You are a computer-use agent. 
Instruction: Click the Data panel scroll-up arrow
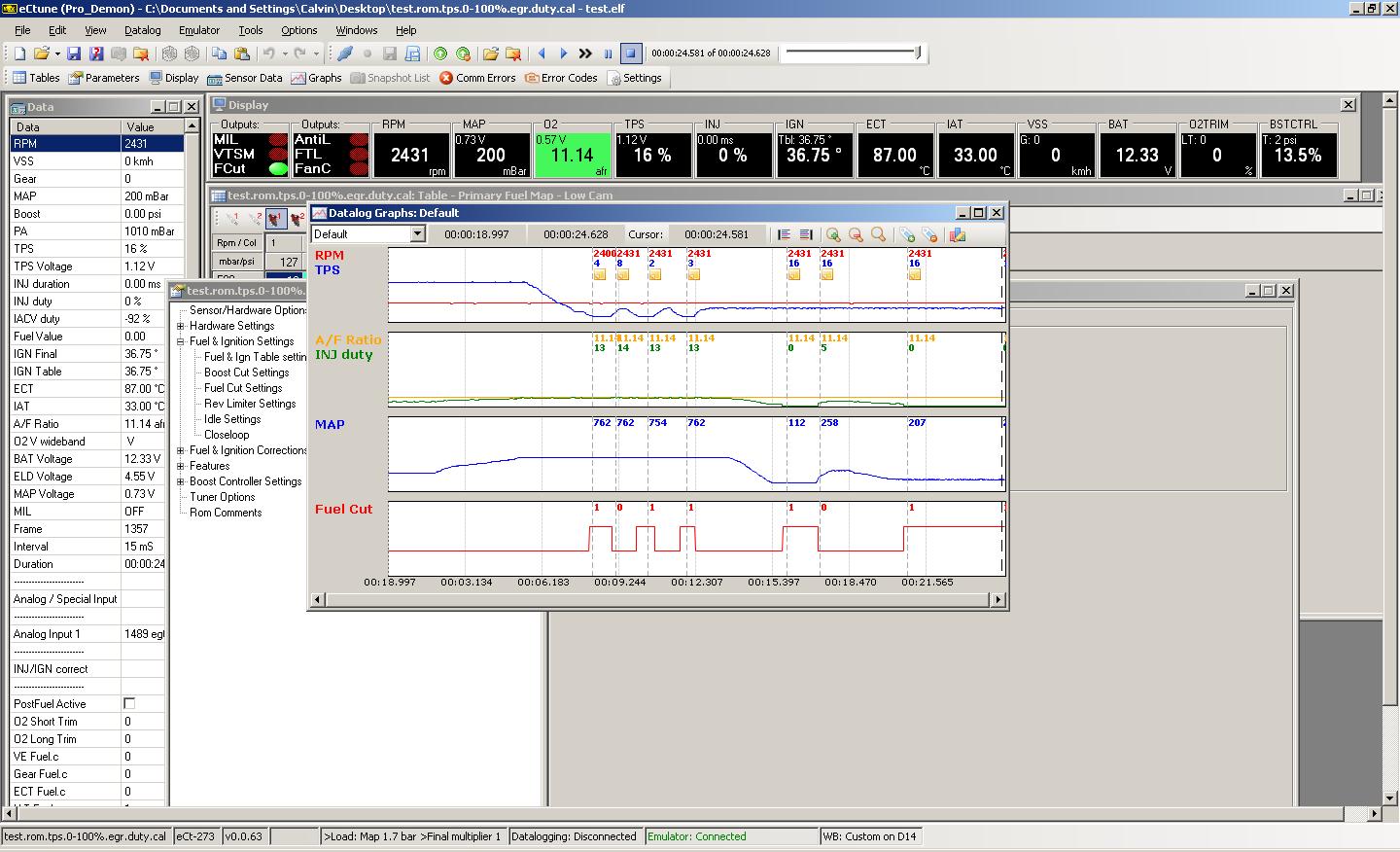(x=192, y=126)
